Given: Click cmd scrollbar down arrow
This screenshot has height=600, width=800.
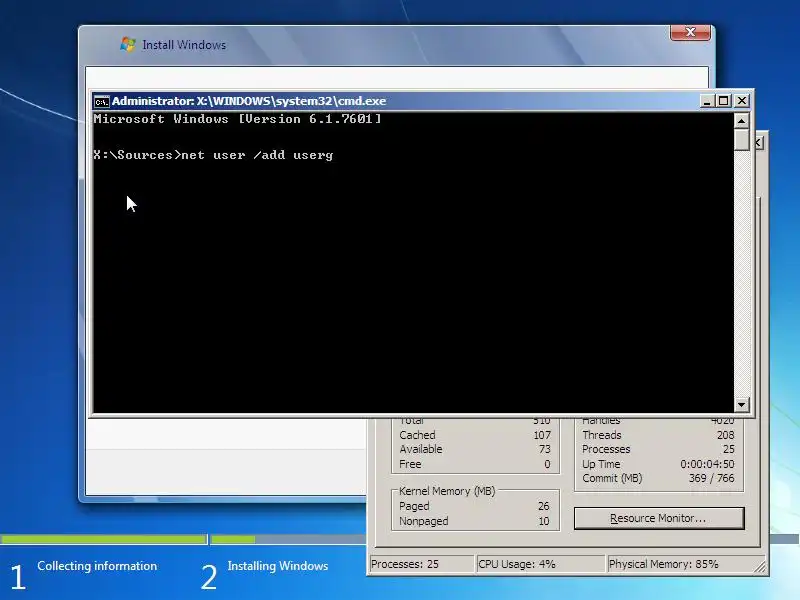Looking at the screenshot, I should pyautogui.click(x=741, y=405).
